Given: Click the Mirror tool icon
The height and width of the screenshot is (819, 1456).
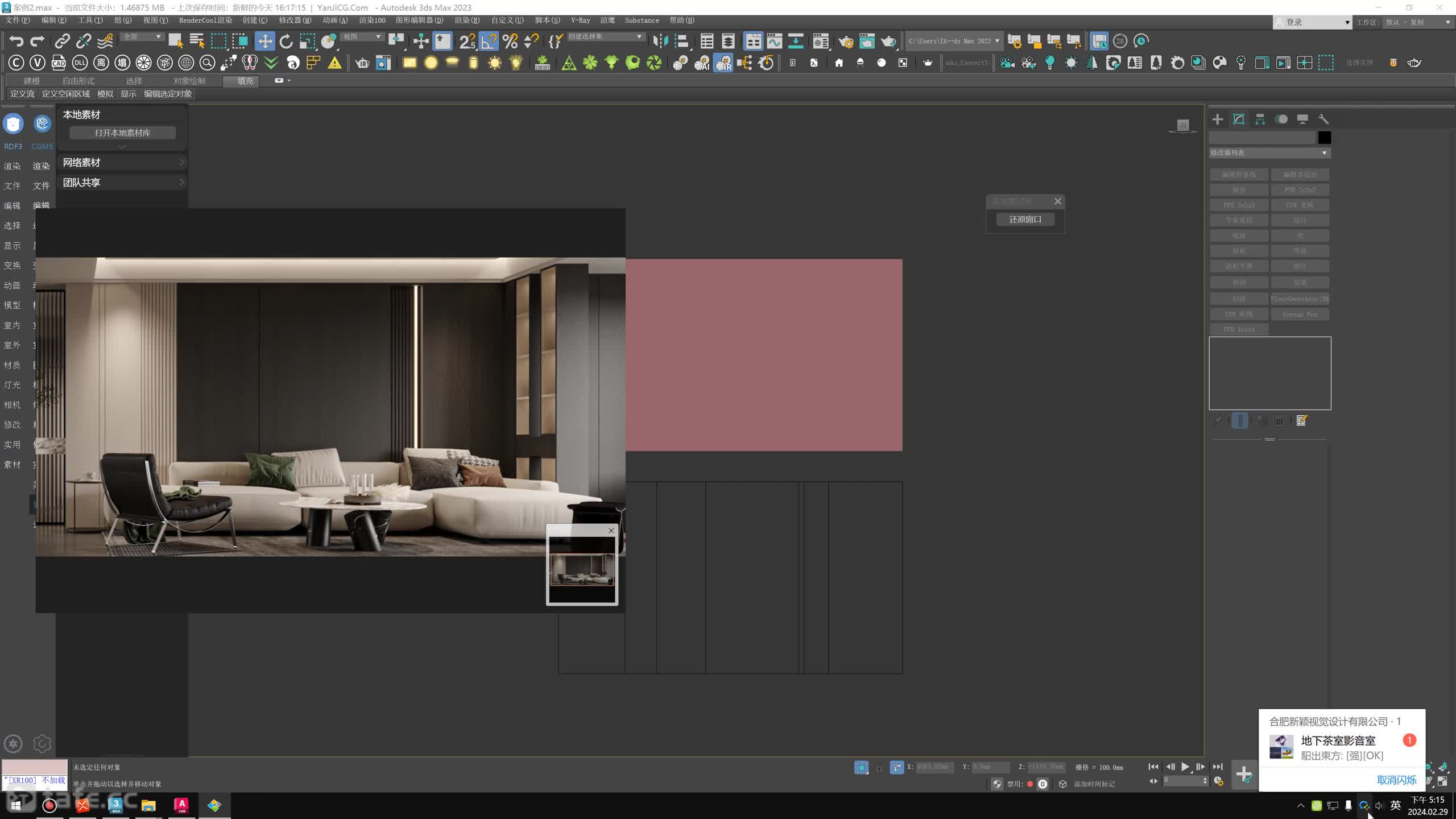Looking at the screenshot, I should click(660, 41).
